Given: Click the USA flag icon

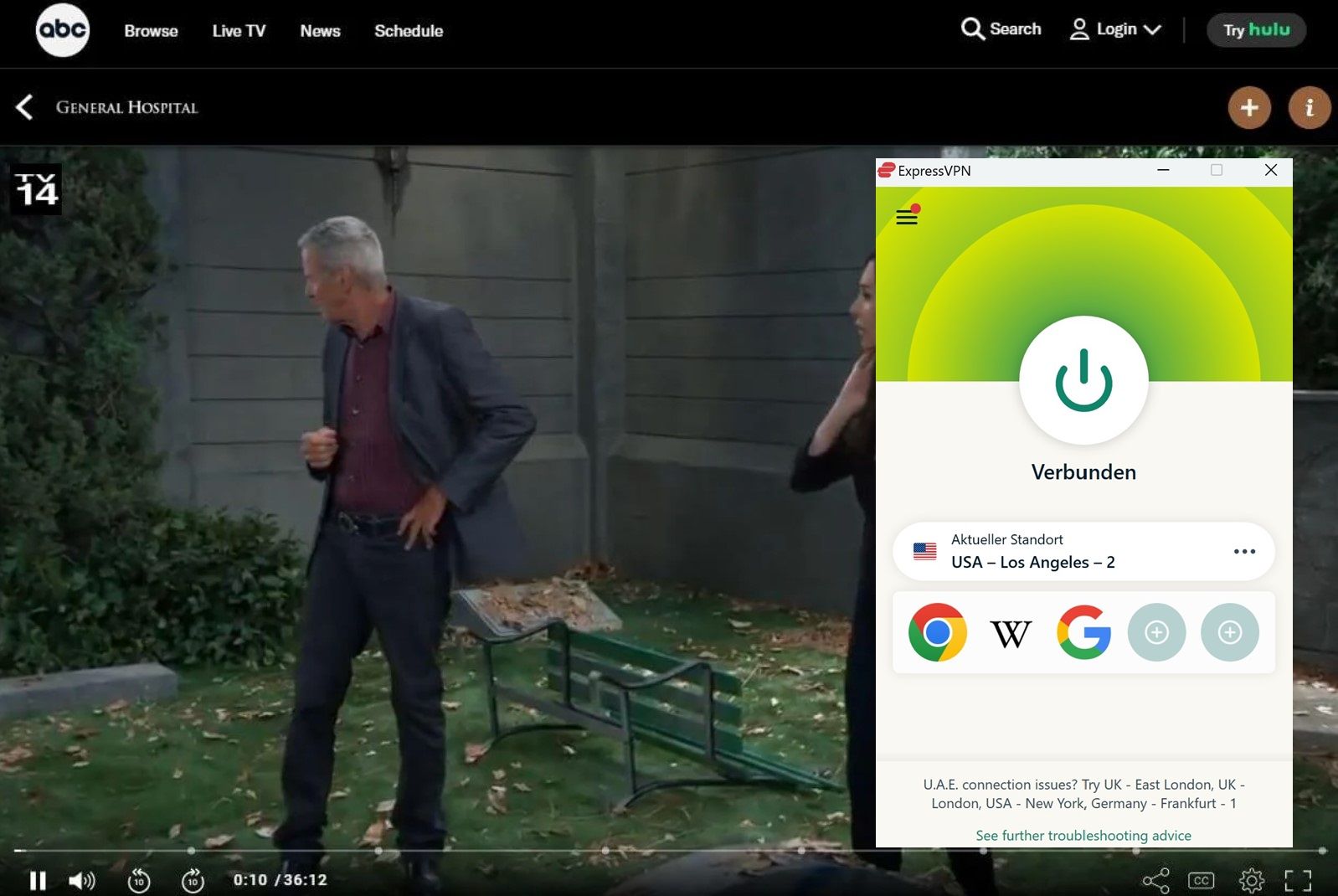Looking at the screenshot, I should 924,552.
